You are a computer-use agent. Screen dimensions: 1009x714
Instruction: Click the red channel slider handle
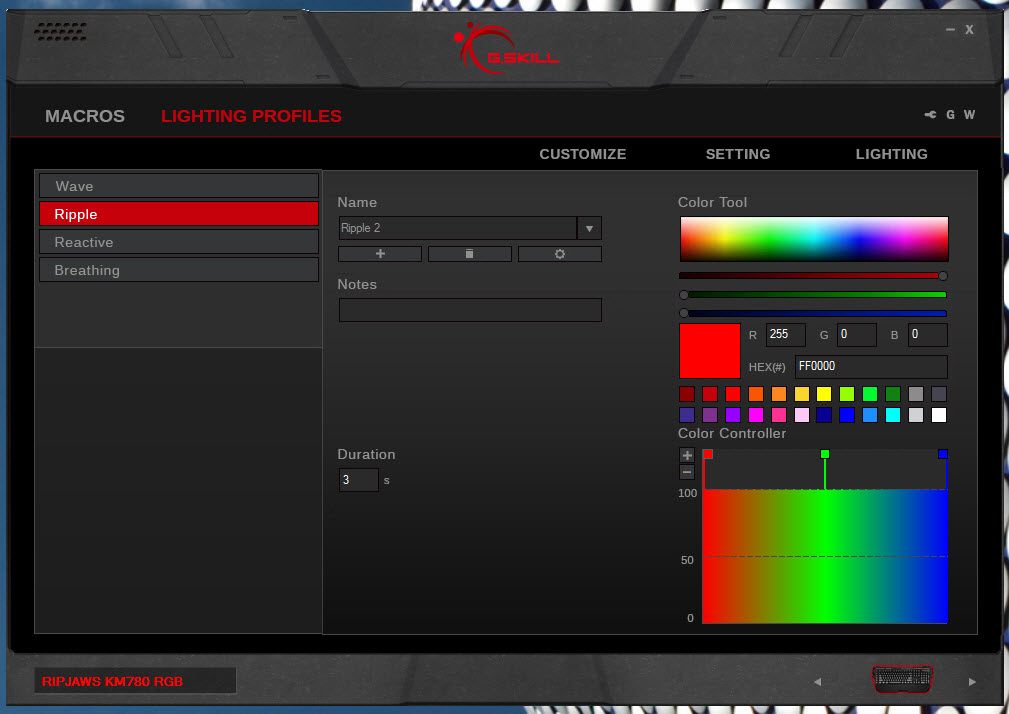[x=943, y=276]
